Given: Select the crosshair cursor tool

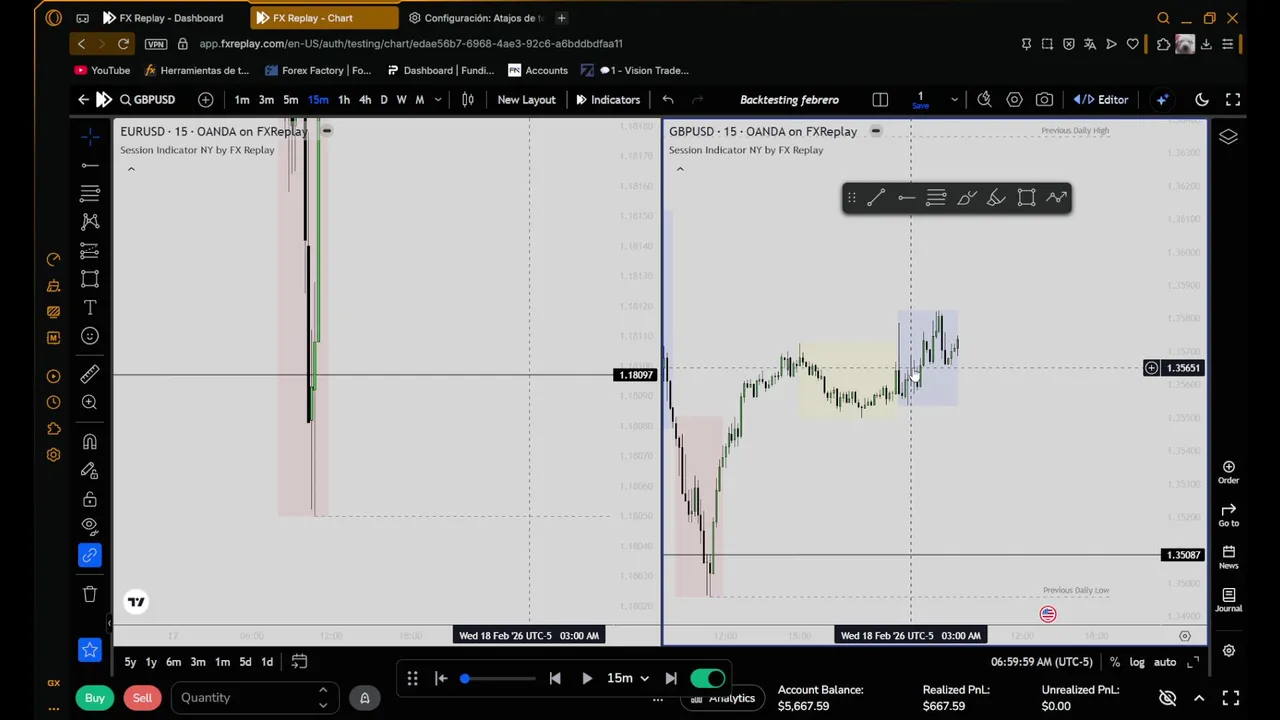Looking at the screenshot, I should tap(90, 137).
